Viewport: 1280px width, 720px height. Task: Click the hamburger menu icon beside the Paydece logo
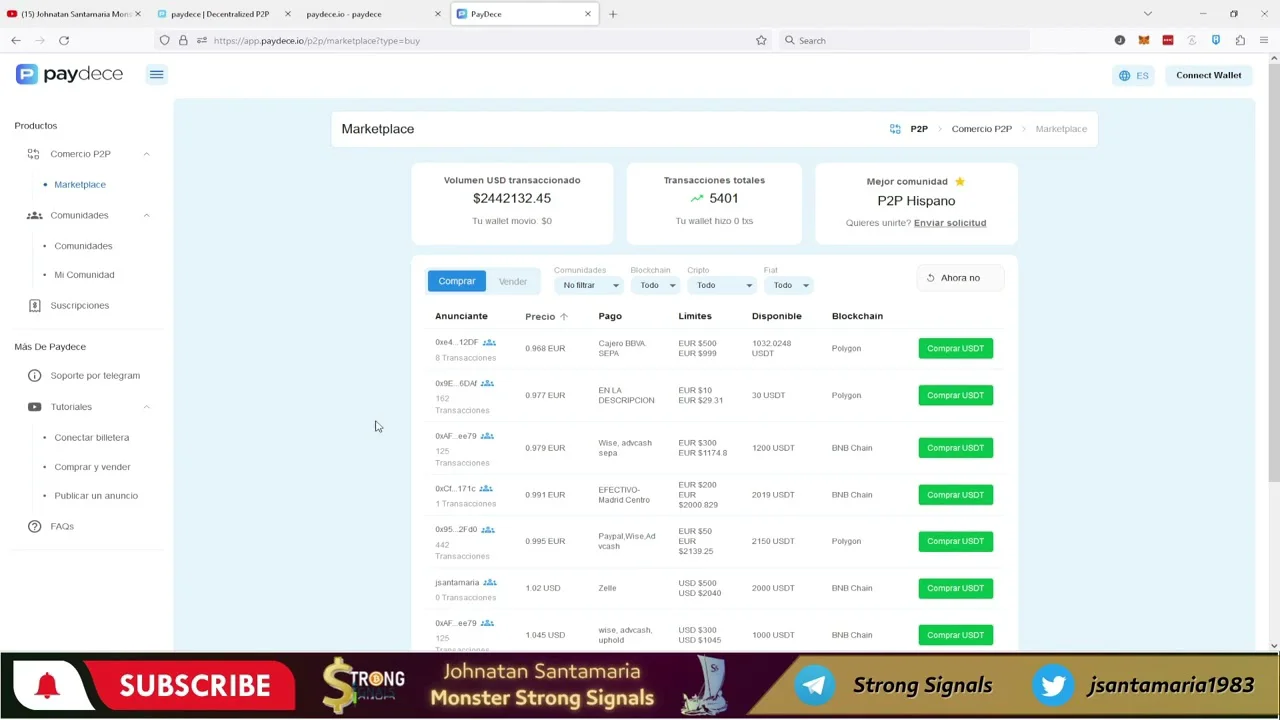pyautogui.click(x=156, y=75)
